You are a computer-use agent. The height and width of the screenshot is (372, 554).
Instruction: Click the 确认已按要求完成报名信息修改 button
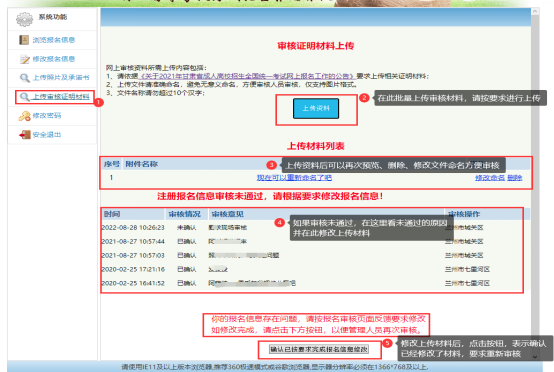[x=319, y=349]
